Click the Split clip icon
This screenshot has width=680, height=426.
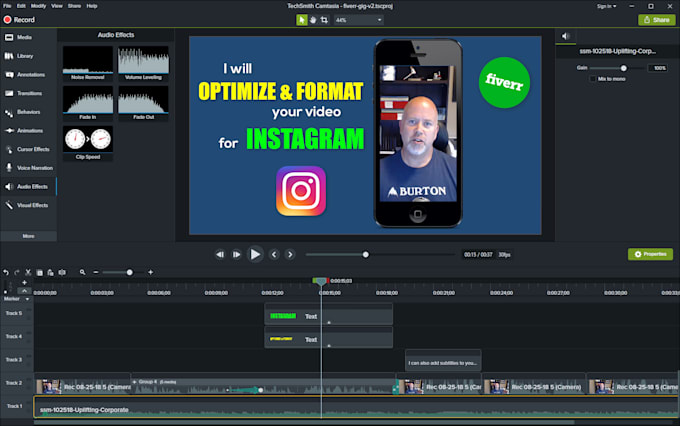click(62, 272)
